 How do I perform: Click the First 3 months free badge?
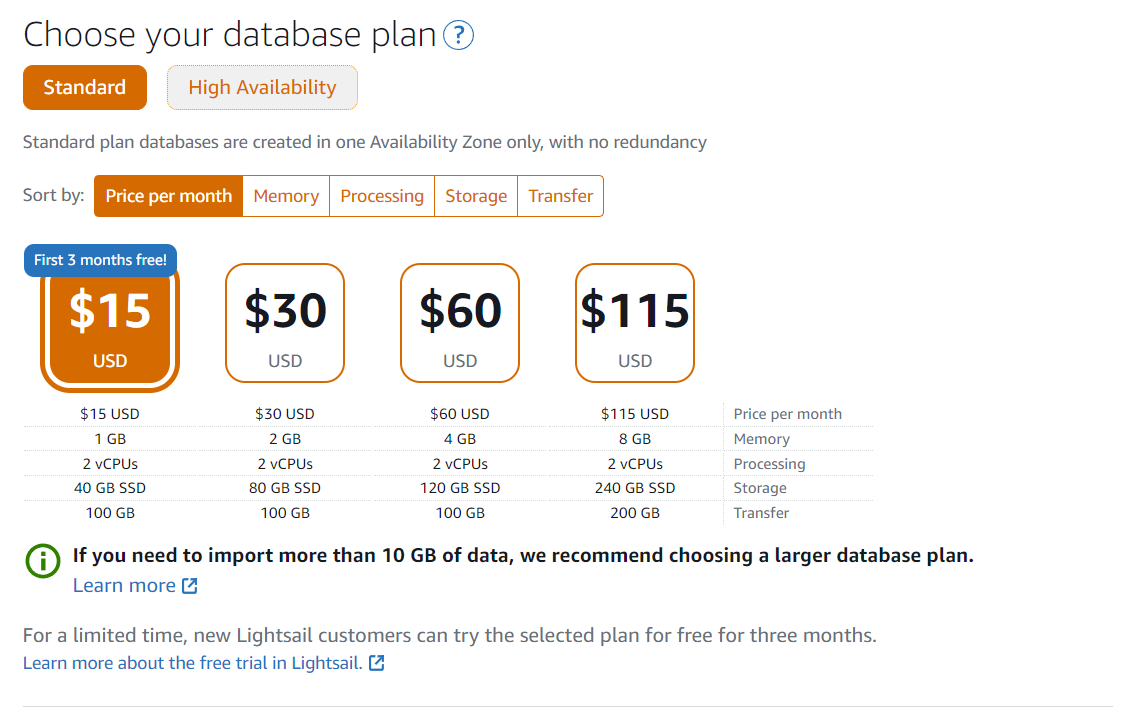click(x=100, y=260)
